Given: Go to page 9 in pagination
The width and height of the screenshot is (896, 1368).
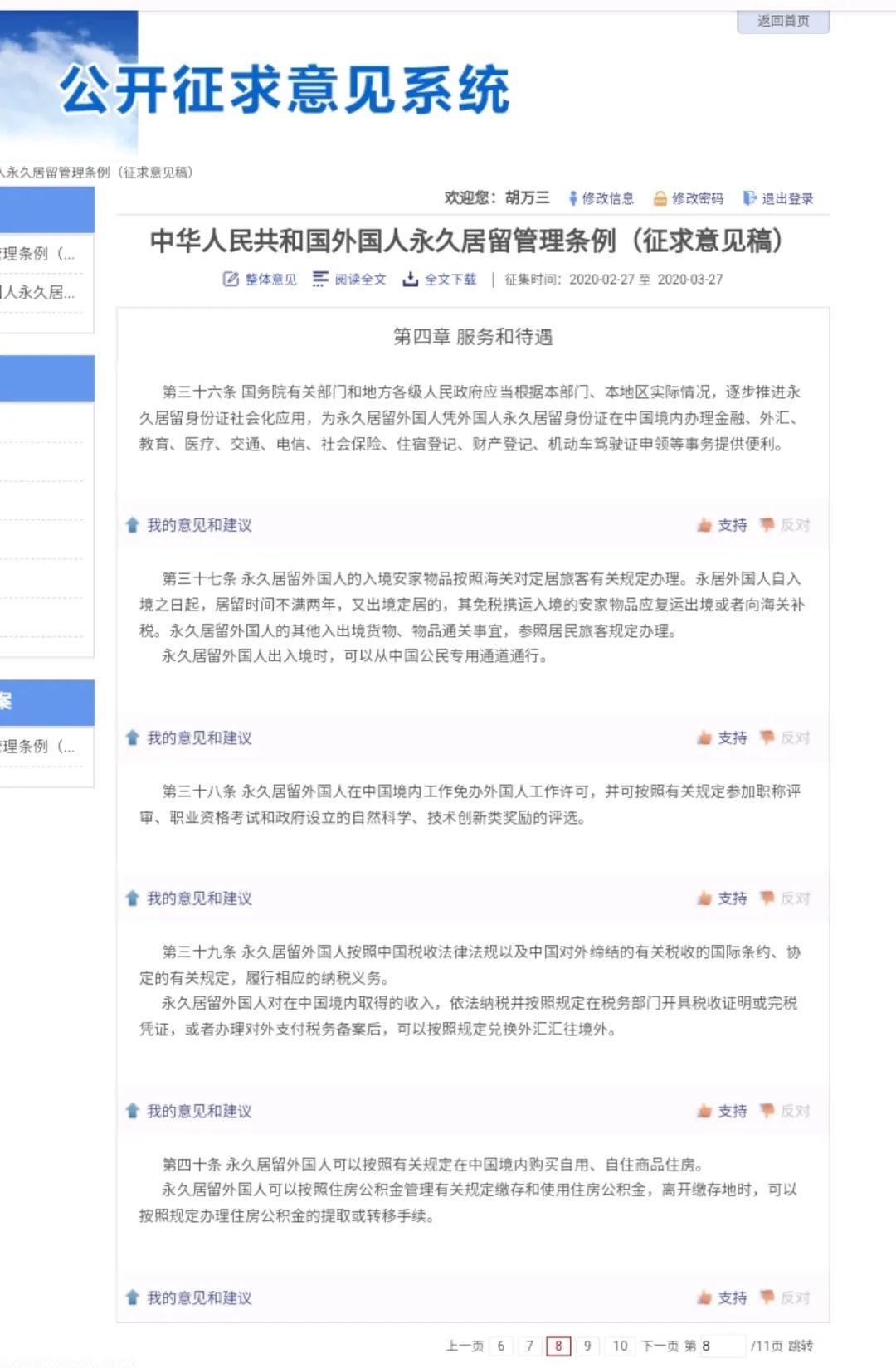Looking at the screenshot, I should click(x=587, y=1346).
